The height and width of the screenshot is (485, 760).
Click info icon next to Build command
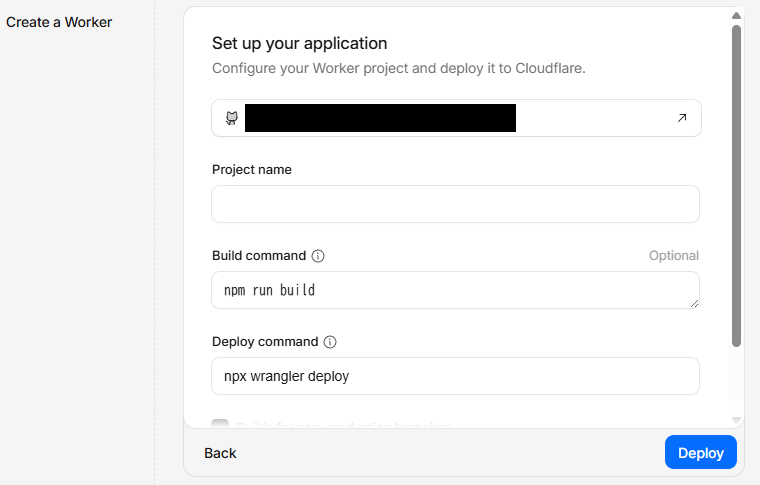point(318,256)
